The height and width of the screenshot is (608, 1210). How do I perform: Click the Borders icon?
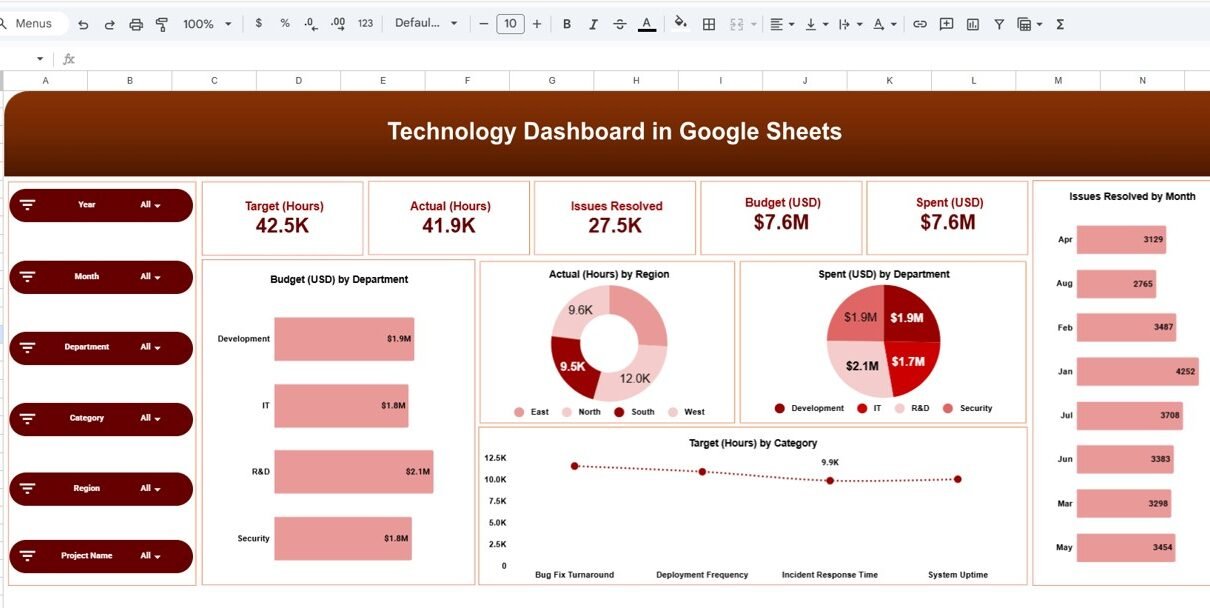tap(709, 24)
